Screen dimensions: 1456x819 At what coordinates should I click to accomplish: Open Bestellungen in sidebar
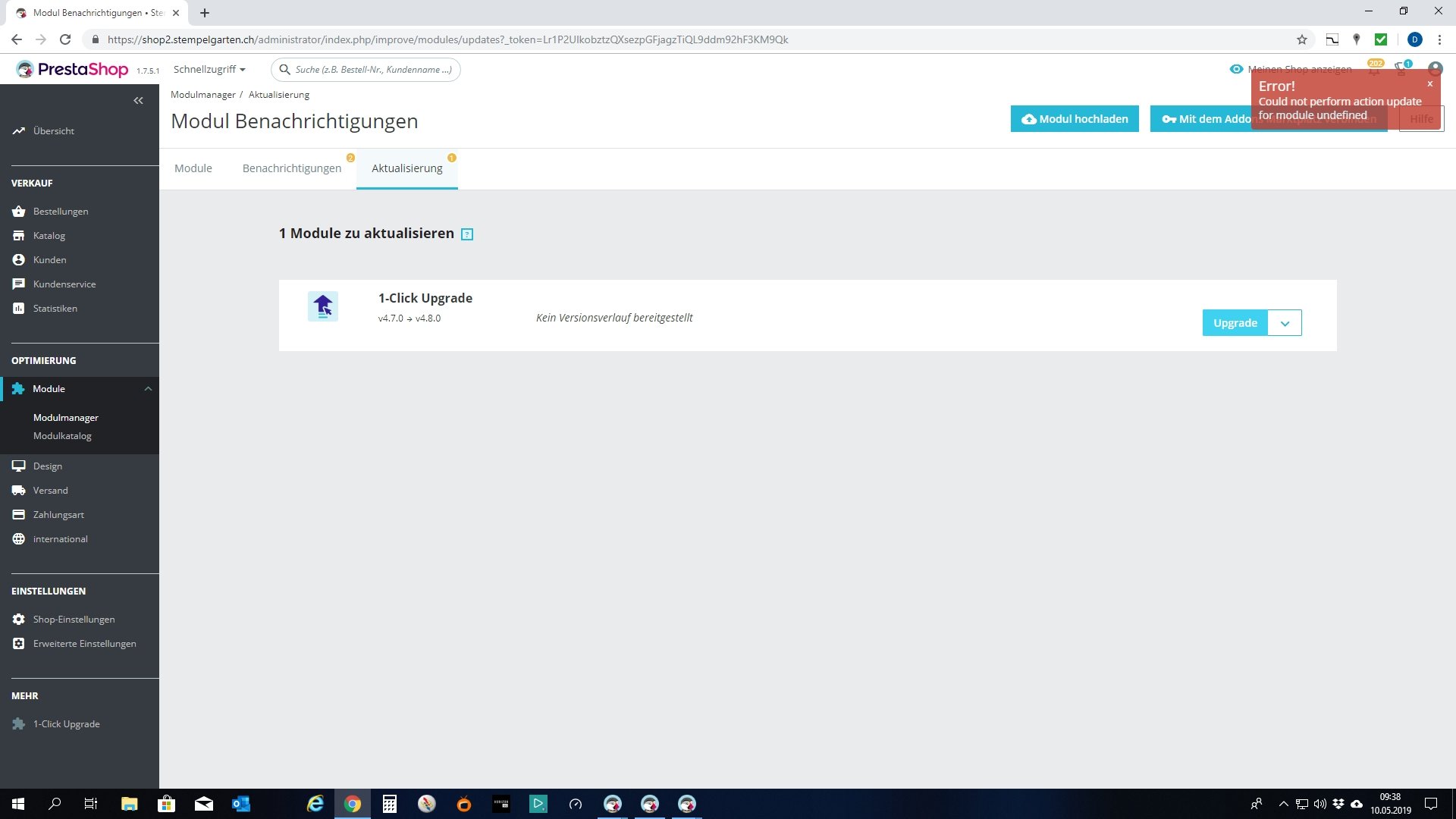(x=61, y=211)
